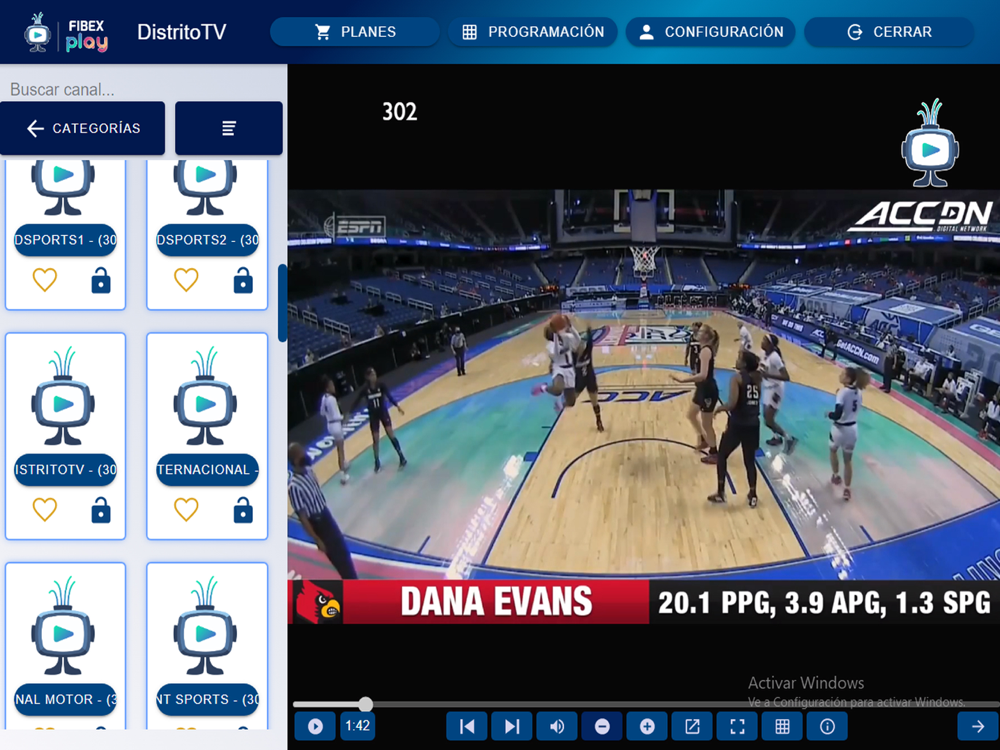Open the program guide grid icon
Screen dimensions: 1000x750
(783, 726)
